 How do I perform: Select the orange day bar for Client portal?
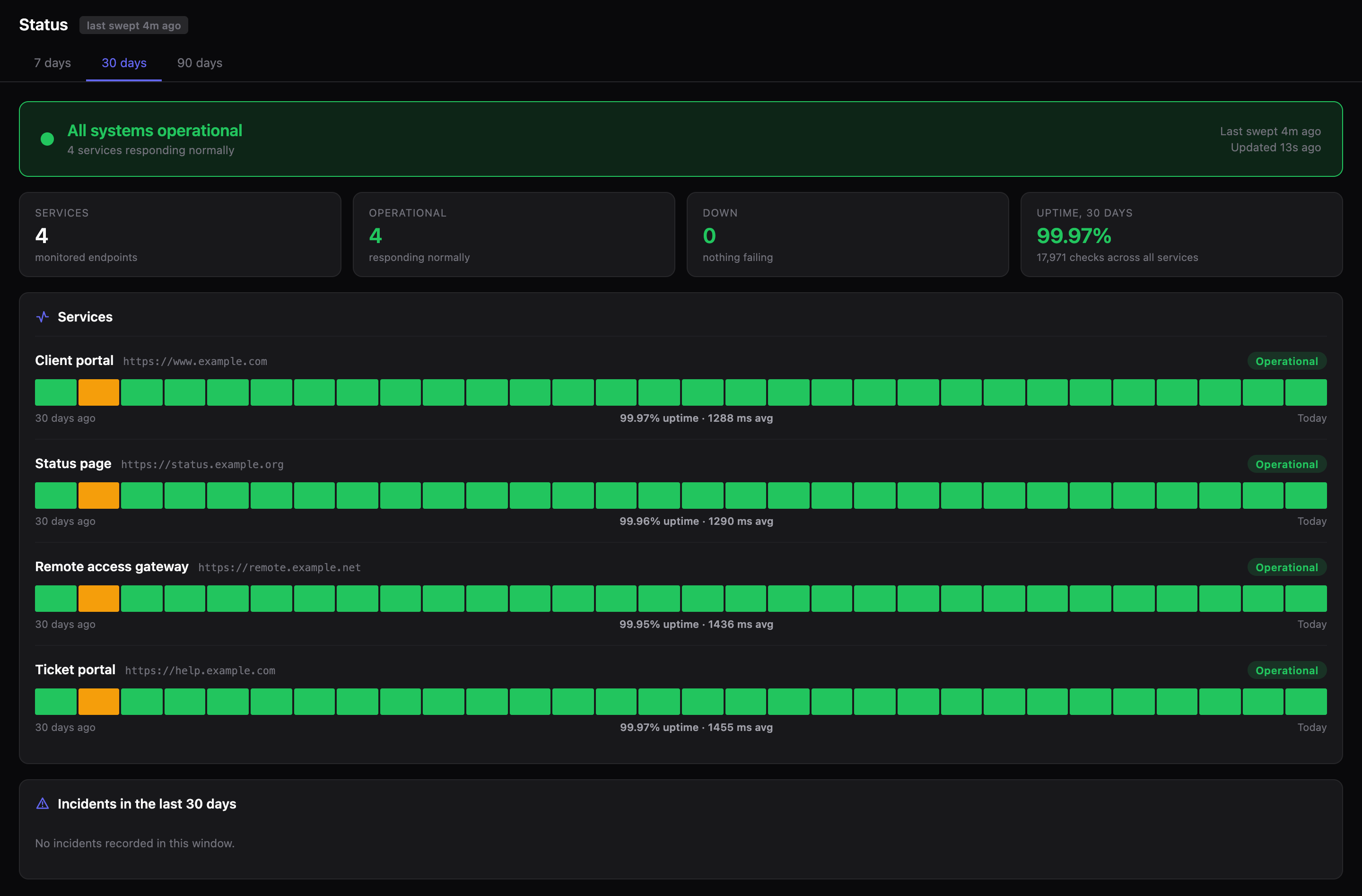point(99,392)
